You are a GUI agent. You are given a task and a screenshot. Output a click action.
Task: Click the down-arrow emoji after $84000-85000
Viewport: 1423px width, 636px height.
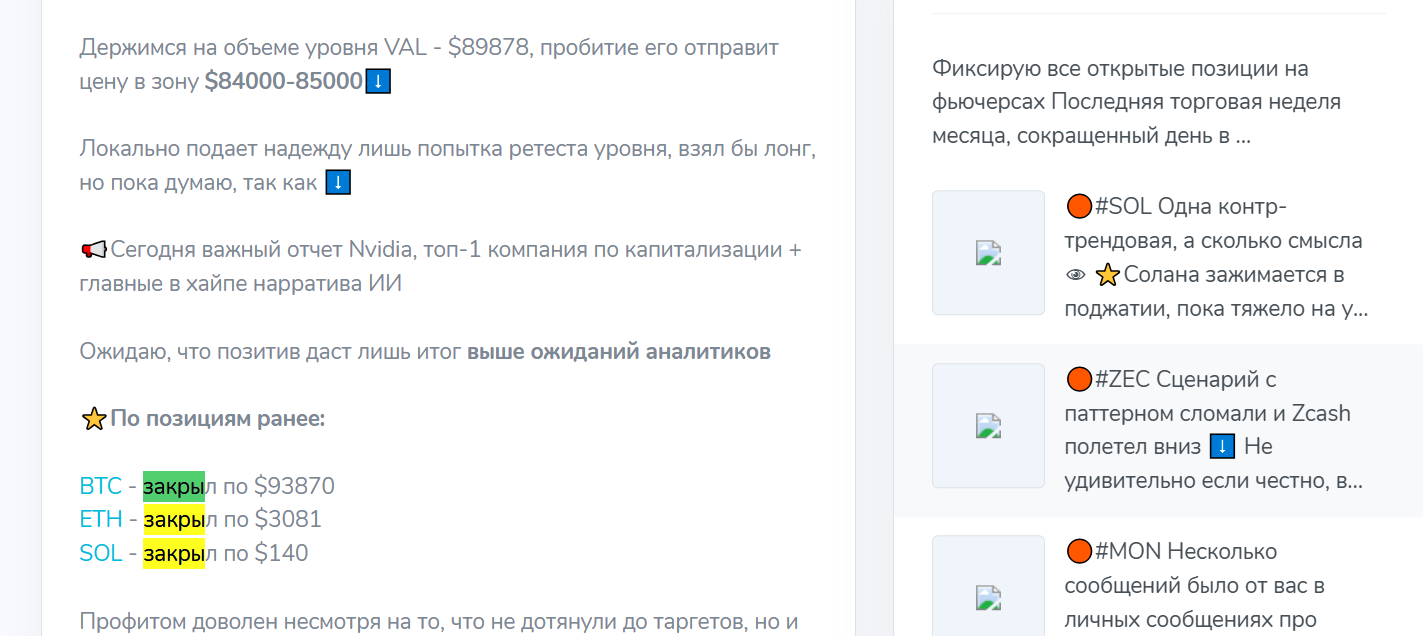378,82
